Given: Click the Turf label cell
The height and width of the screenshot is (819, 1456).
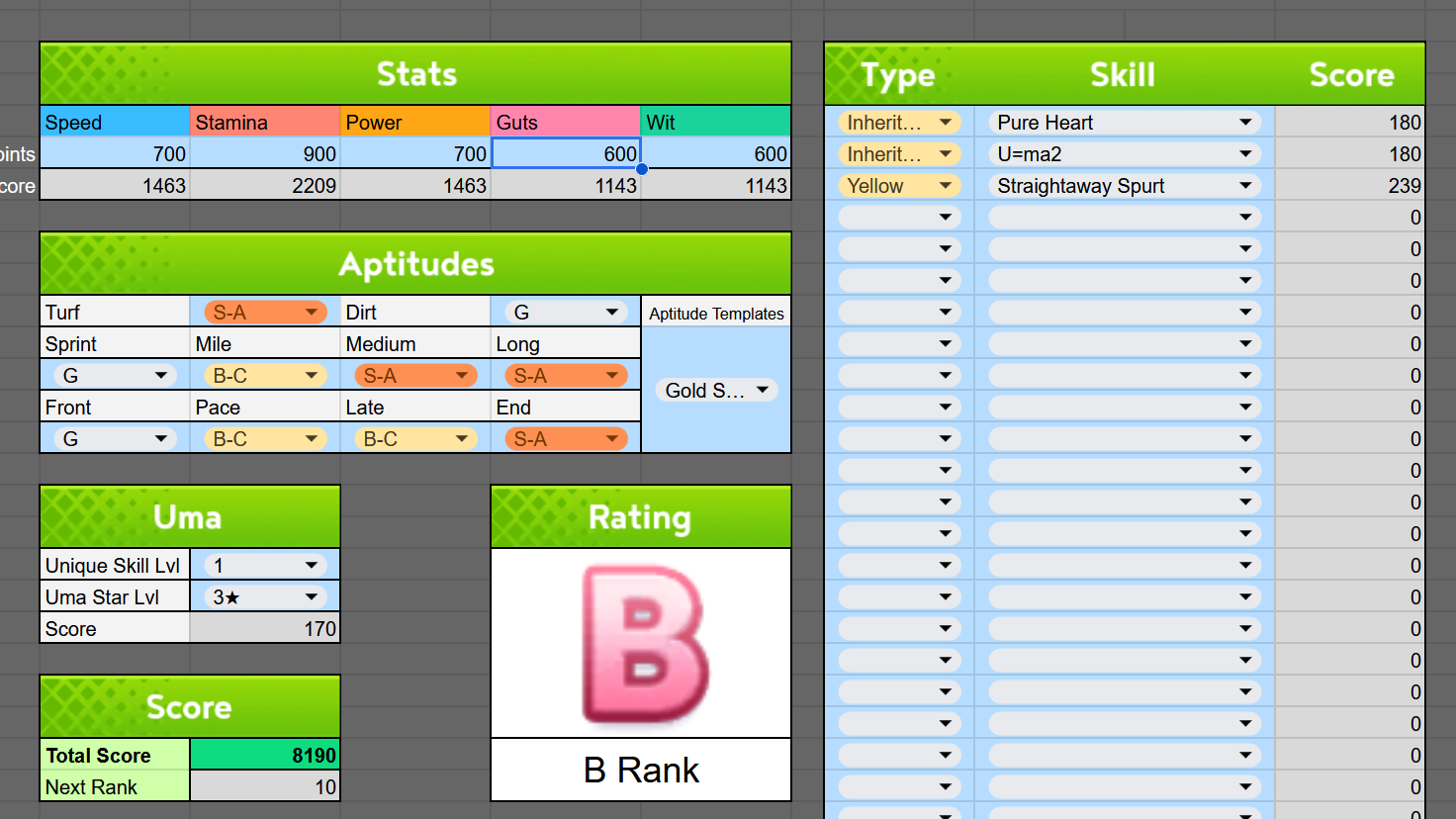Looking at the screenshot, I should tap(115, 312).
